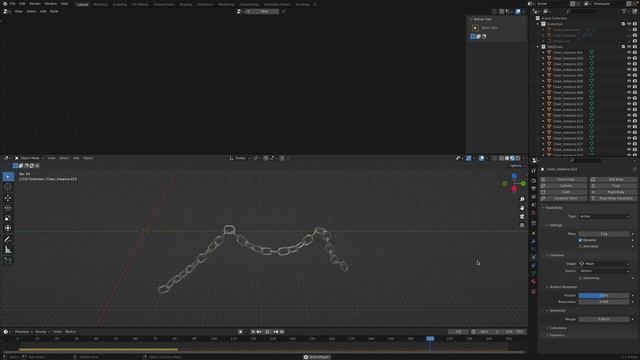Open the timeline Marker menu

(x=70, y=332)
